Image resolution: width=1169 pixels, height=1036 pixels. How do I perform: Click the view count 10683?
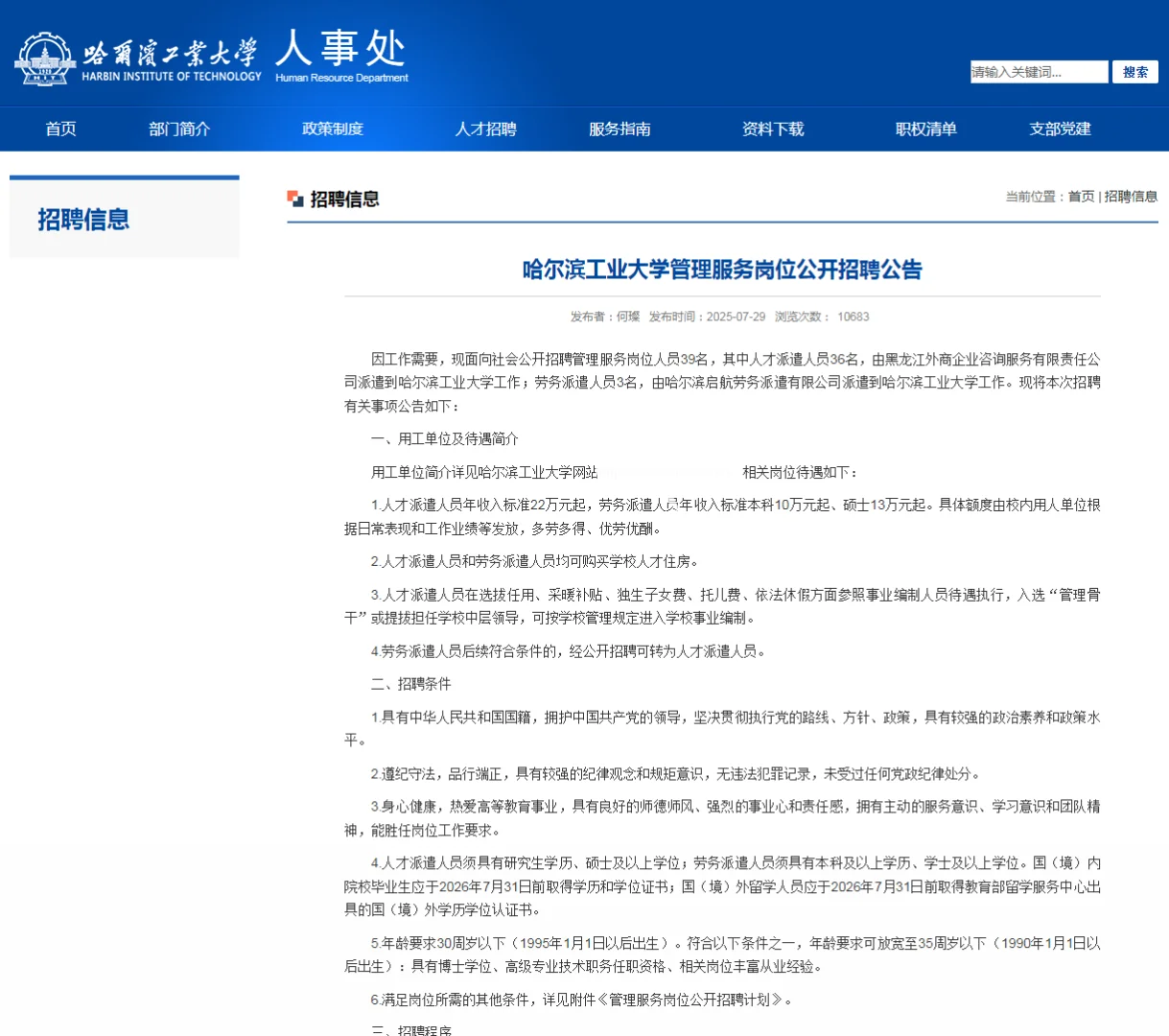tap(853, 317)
